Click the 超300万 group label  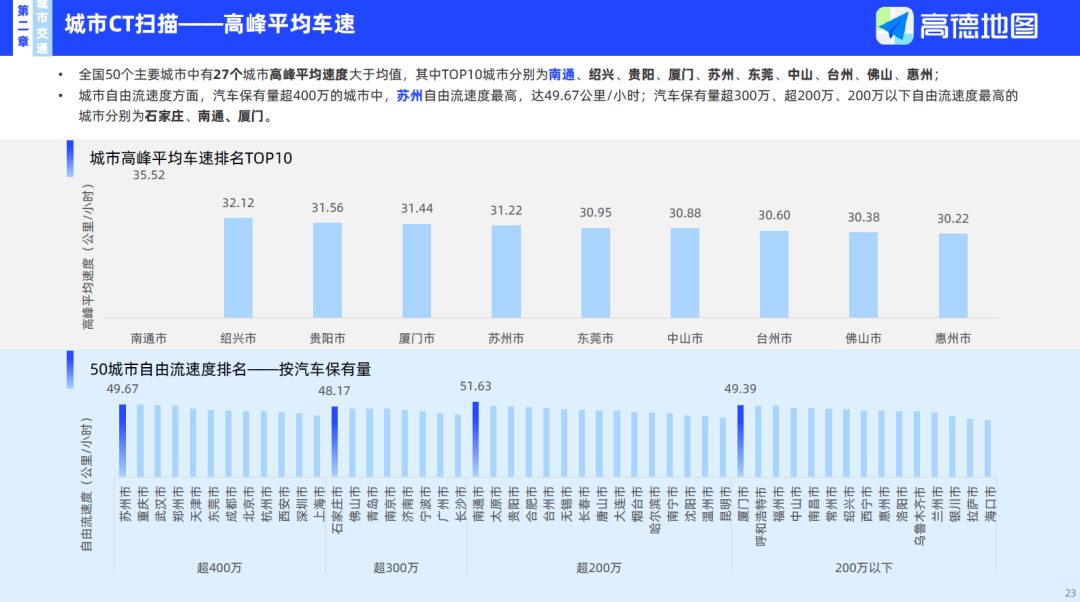395,568
